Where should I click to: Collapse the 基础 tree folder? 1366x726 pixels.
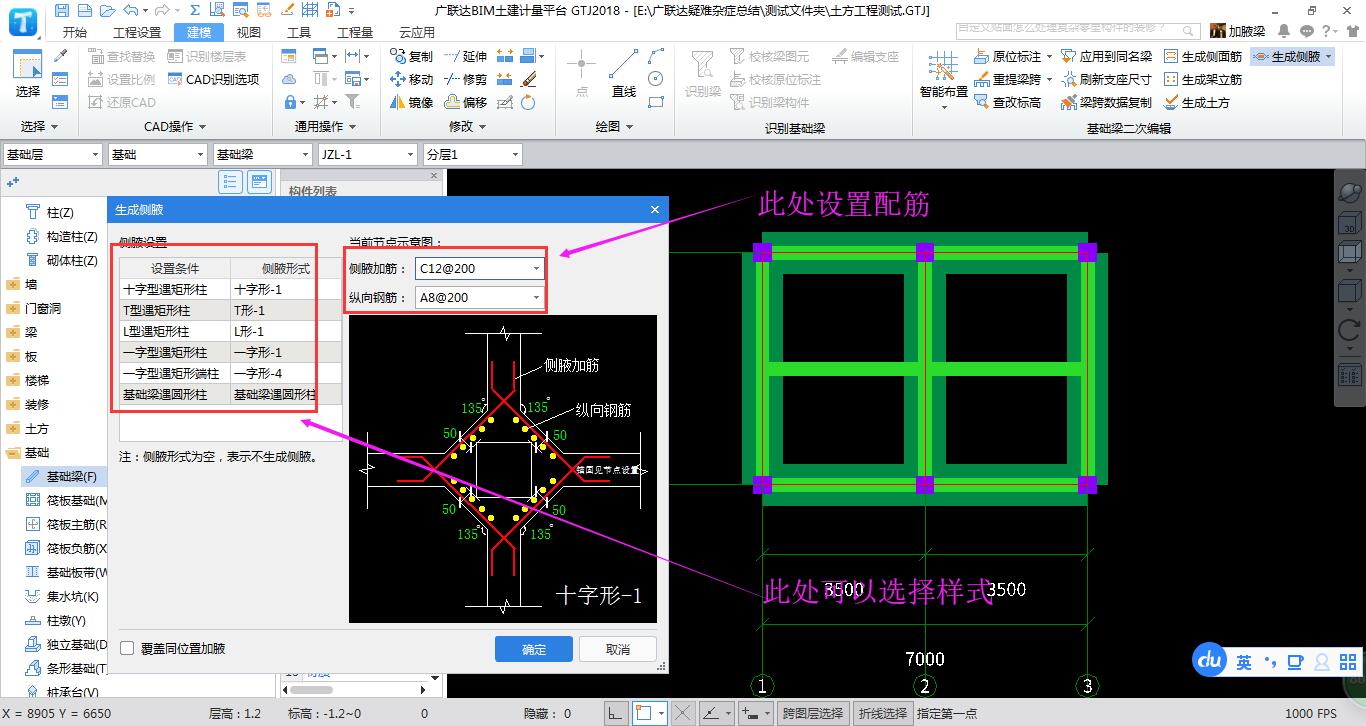click(13, 453)
